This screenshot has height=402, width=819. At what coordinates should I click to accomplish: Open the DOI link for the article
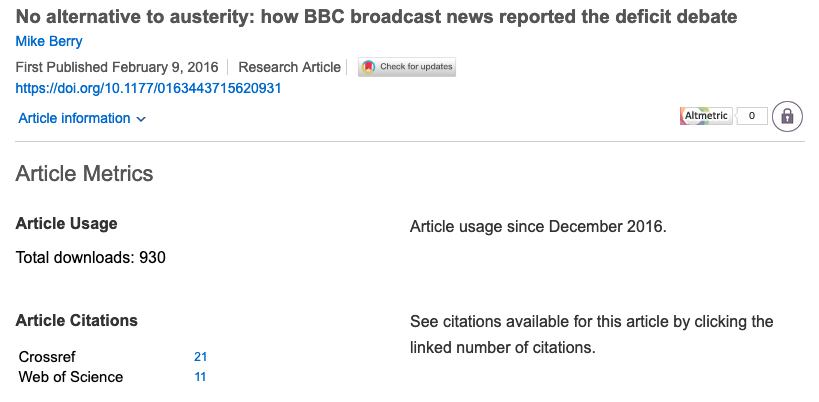pyautogui.click(x=148, y=88)
